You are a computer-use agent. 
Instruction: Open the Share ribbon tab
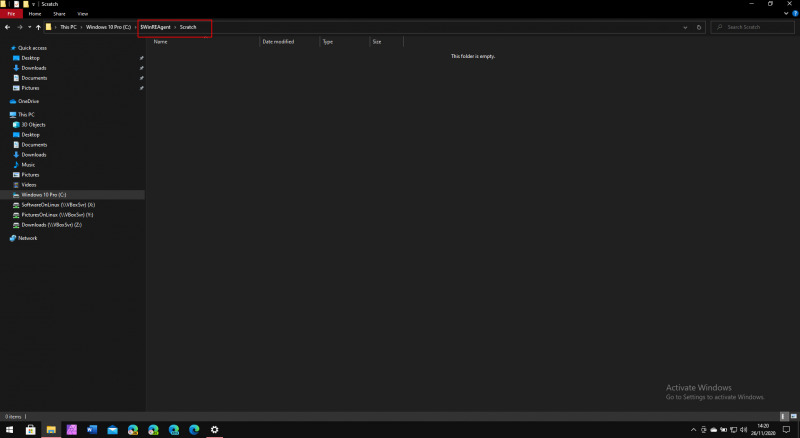coord(59,15)
